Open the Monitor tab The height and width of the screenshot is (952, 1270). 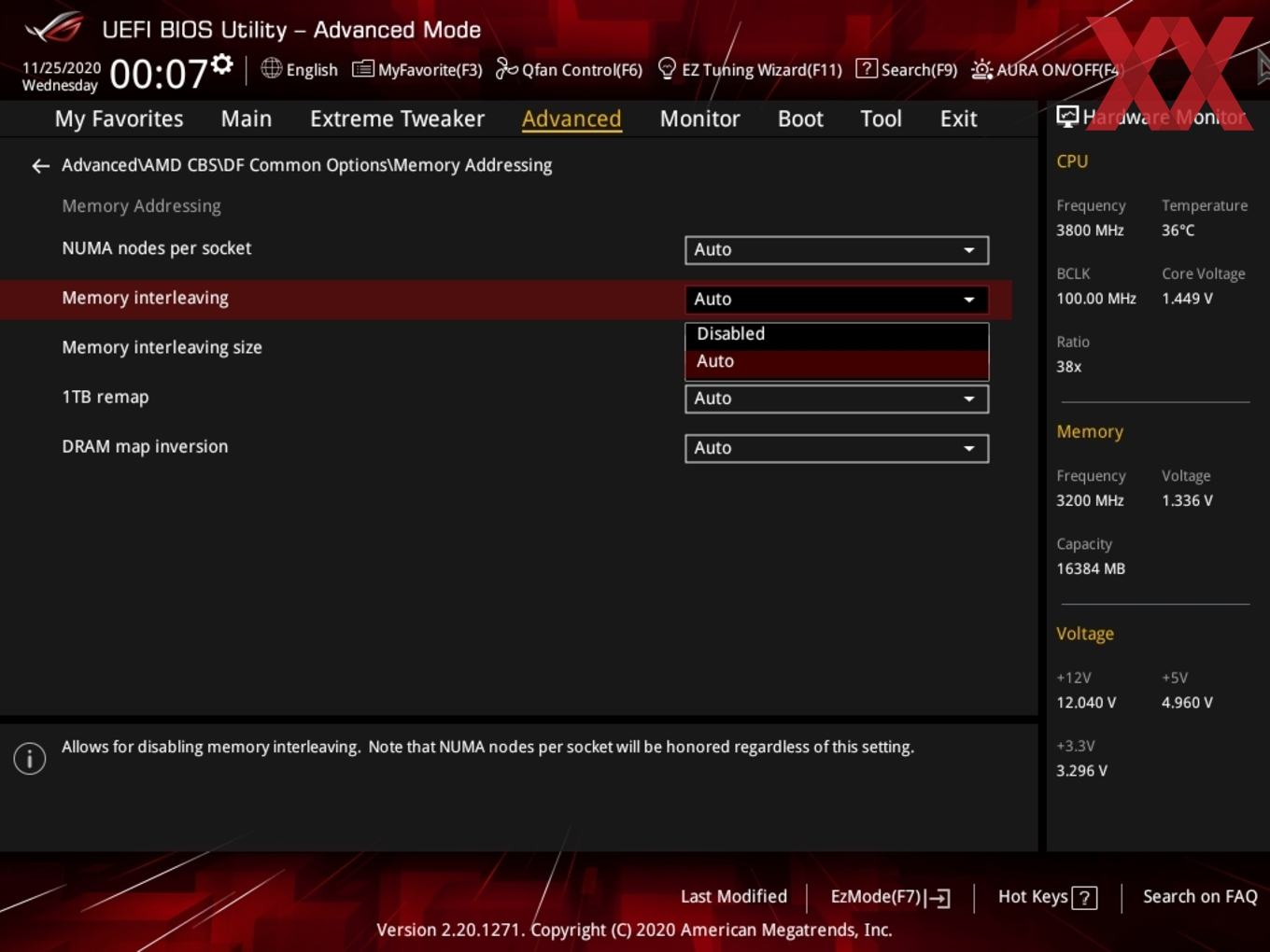coord(699,119)
